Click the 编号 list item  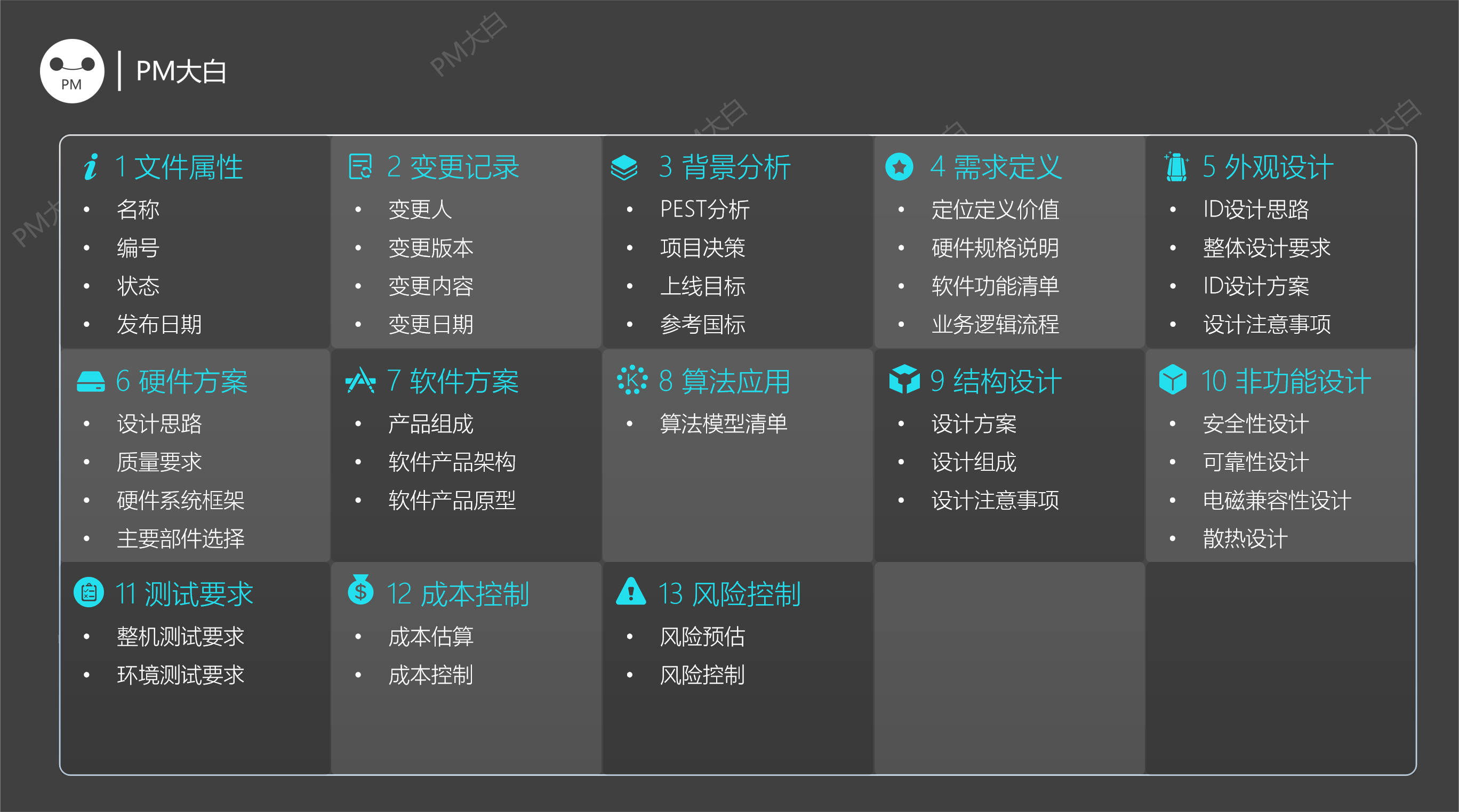click(138, 248)
